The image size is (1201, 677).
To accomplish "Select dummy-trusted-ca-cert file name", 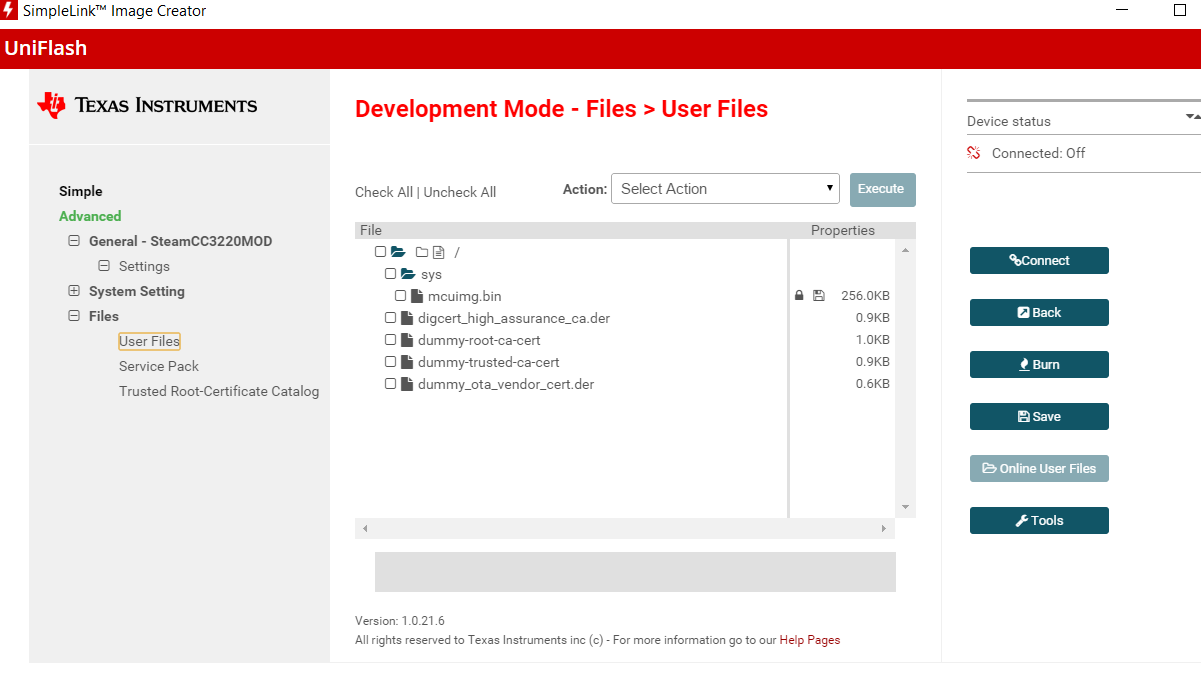I will pos(489,362).
